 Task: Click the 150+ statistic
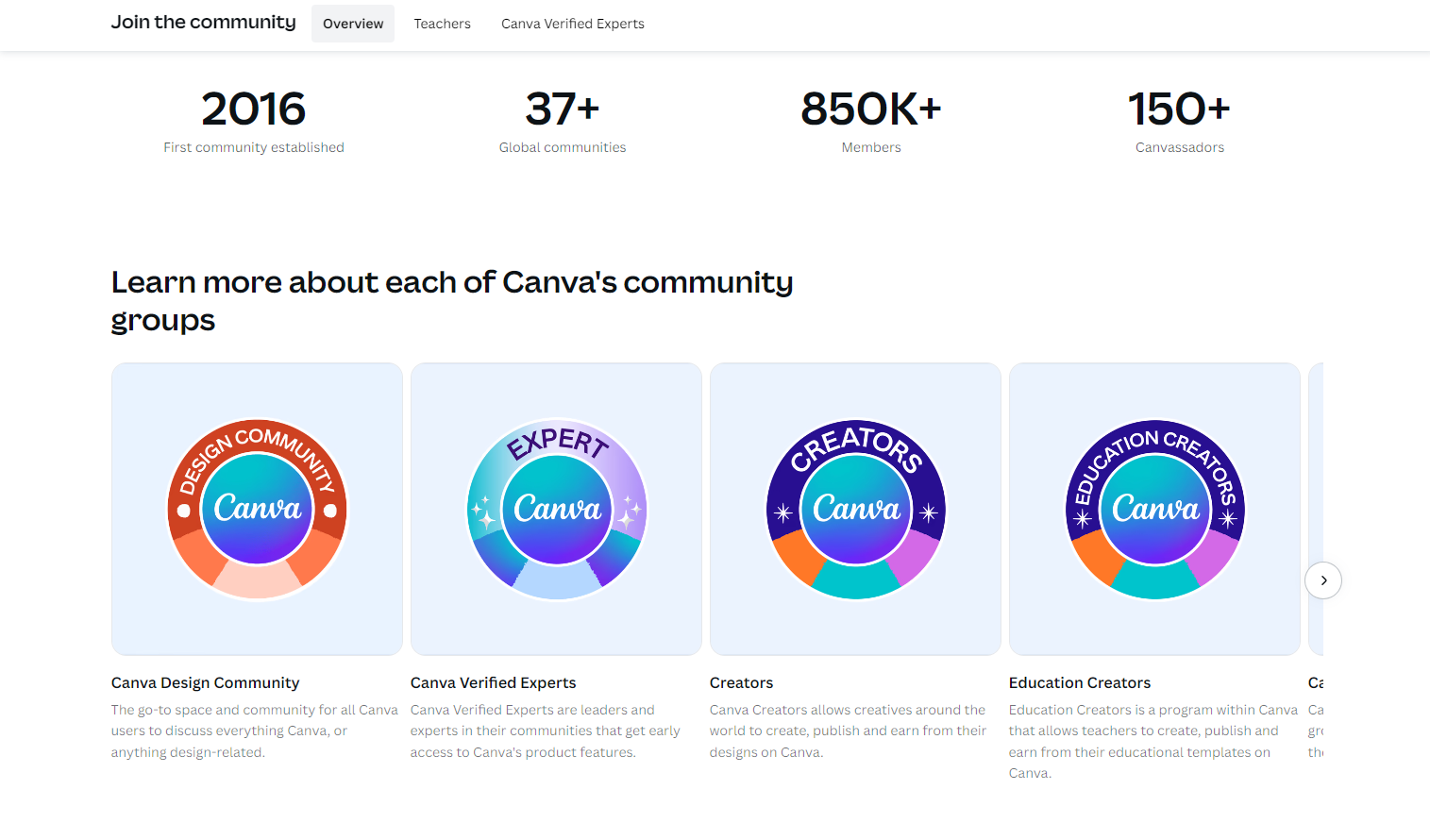coord(1180,109)
